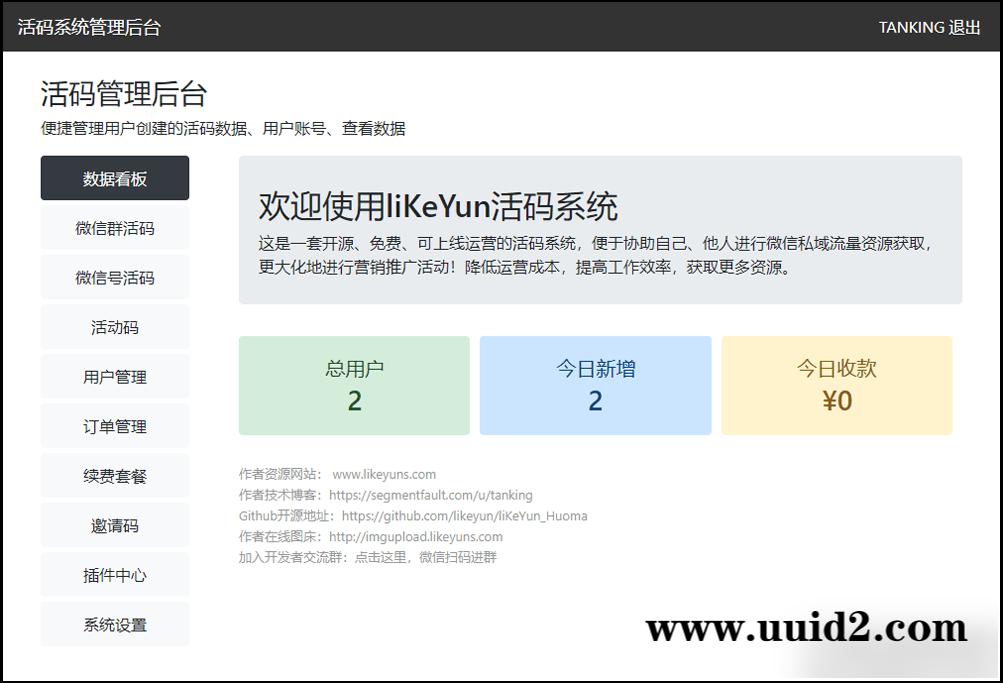Image resolution: width=1003 pixels, height=683 pixels.
Task: Go to 插件中心
Action: (x=115, y=575)
